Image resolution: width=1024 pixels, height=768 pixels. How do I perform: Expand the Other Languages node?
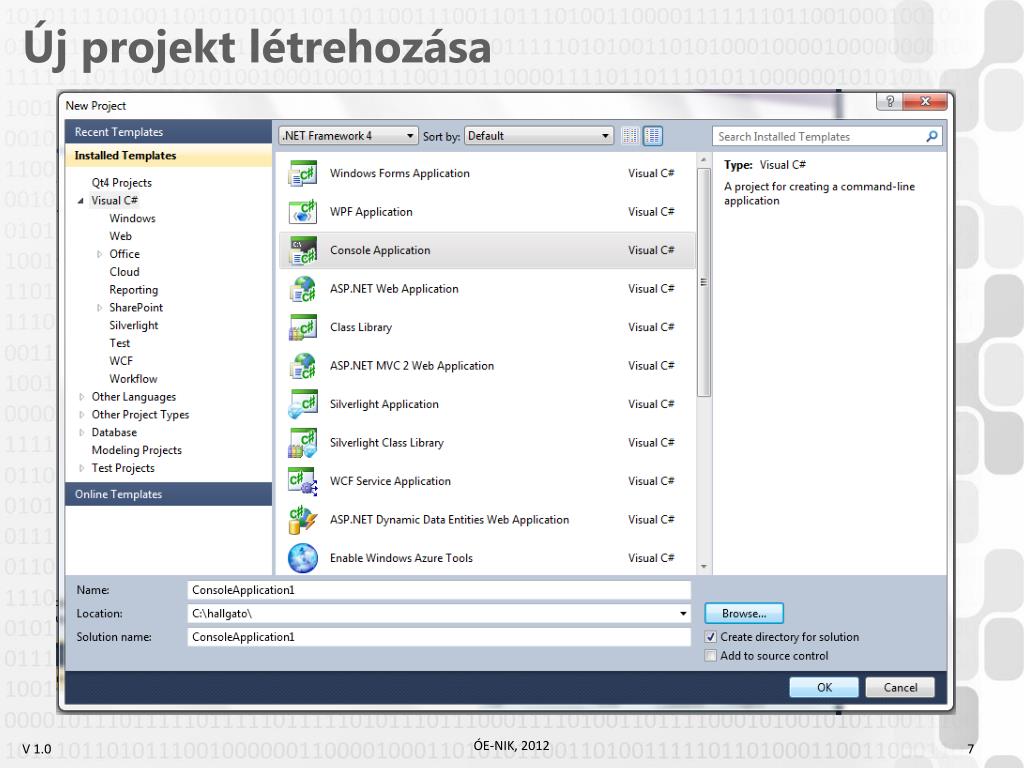click(x=82, y=397)
